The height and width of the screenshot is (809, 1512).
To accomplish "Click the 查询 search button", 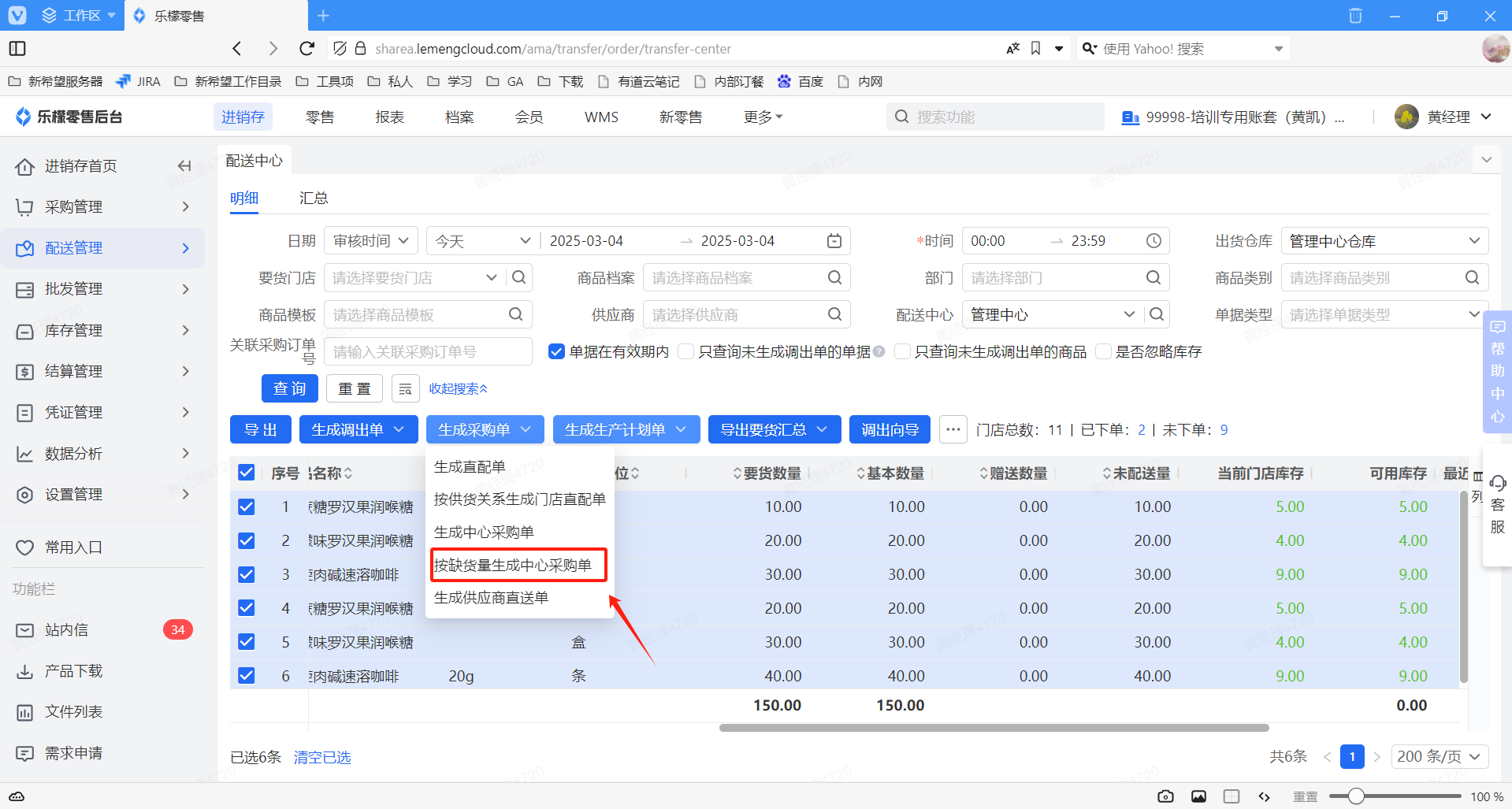I will [x=289, y=388].
